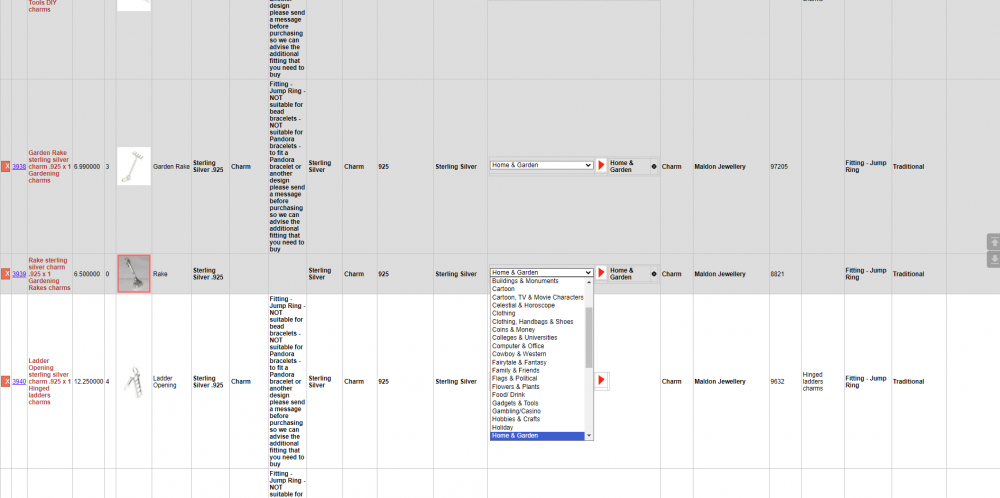This screenshot has height=498, width=1000.
Task: Click red arrow apply icon in Garden Rake row
Action: tap(601, 165)
